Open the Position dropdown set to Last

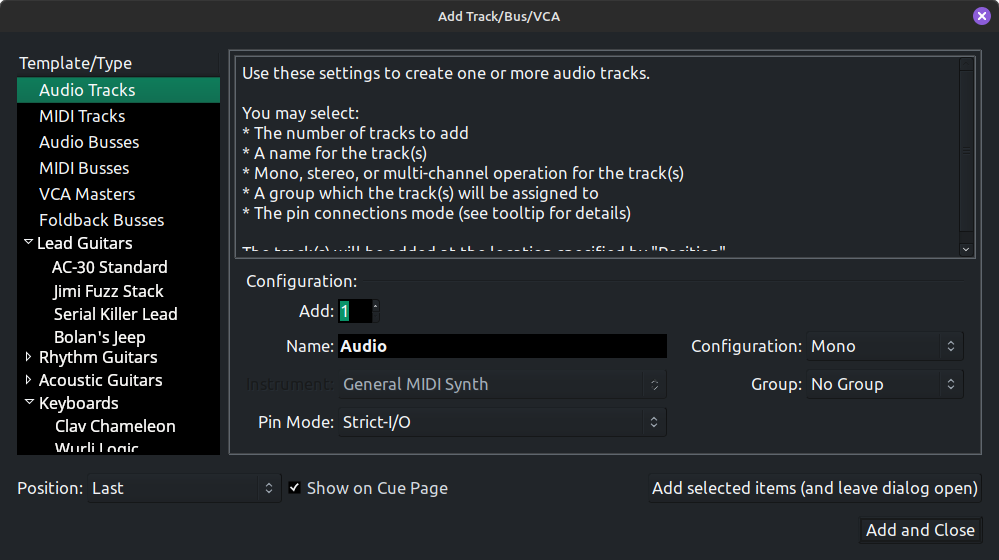(x=183, y=488)
